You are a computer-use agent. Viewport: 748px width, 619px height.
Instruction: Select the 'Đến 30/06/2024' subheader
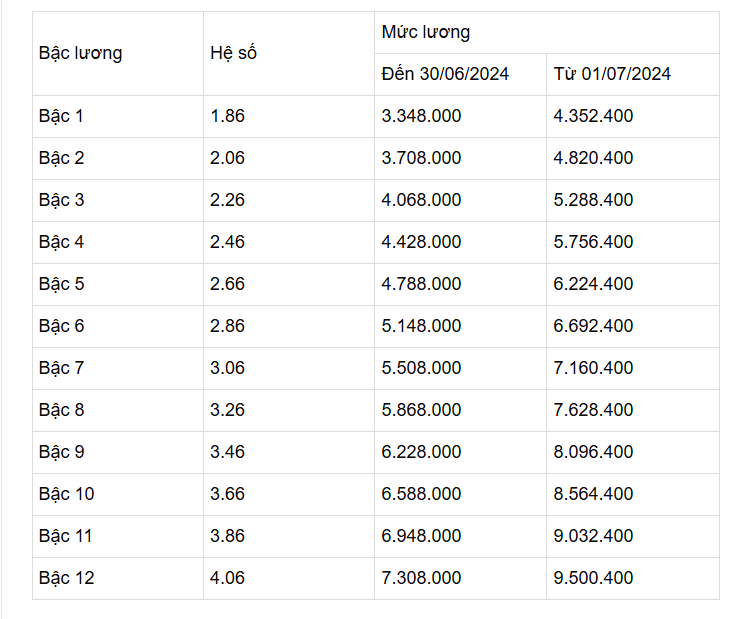coord(445,74)
